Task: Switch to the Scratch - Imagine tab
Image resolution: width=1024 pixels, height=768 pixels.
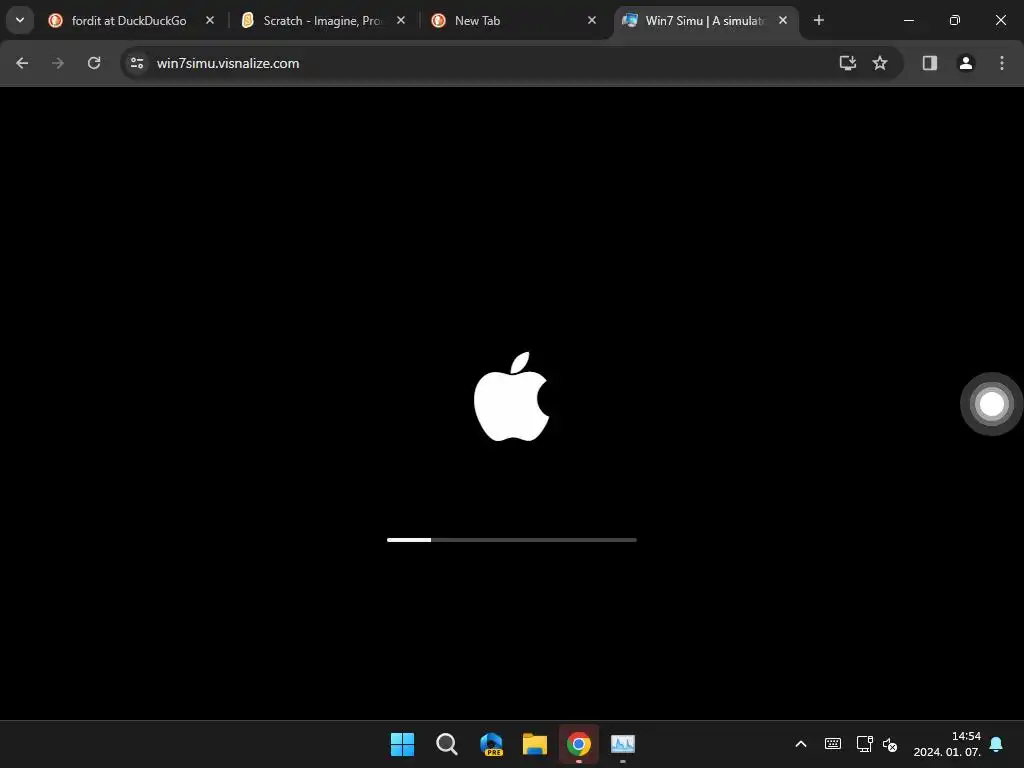Action: pyautogui.click(x=319, y=21)
